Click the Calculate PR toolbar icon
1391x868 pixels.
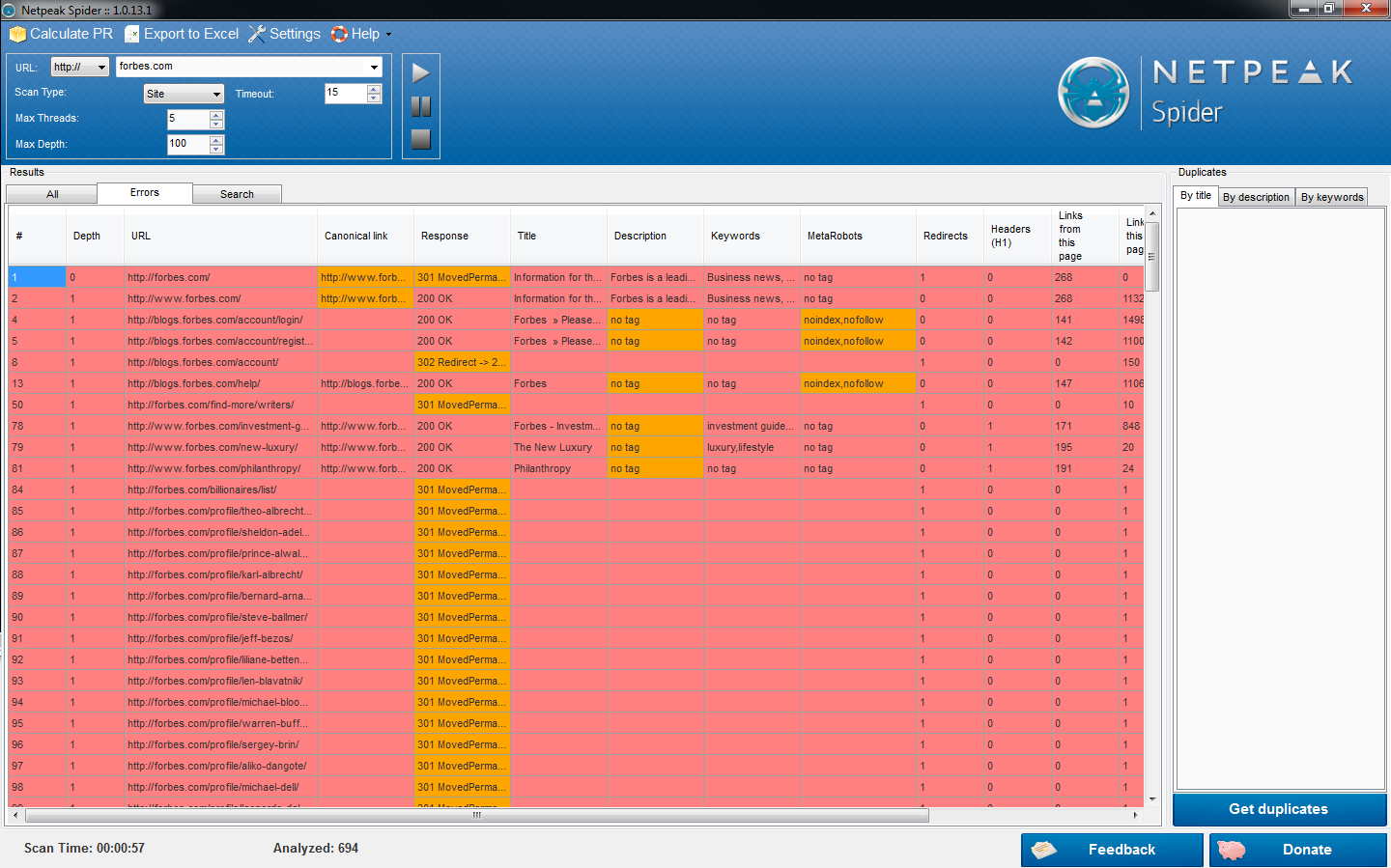point(61,34)
